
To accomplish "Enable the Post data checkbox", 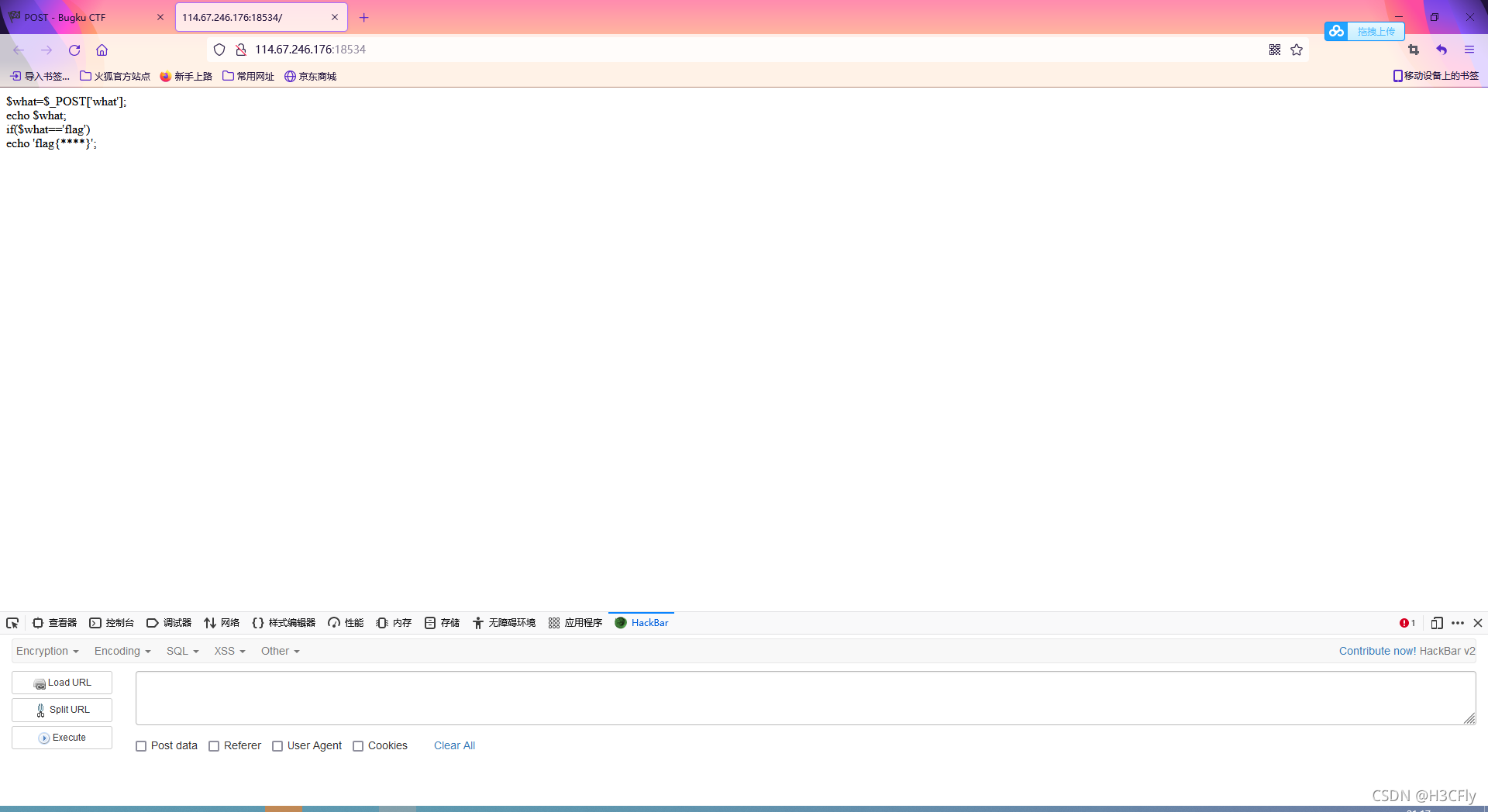I will click(x=141, y=745).
